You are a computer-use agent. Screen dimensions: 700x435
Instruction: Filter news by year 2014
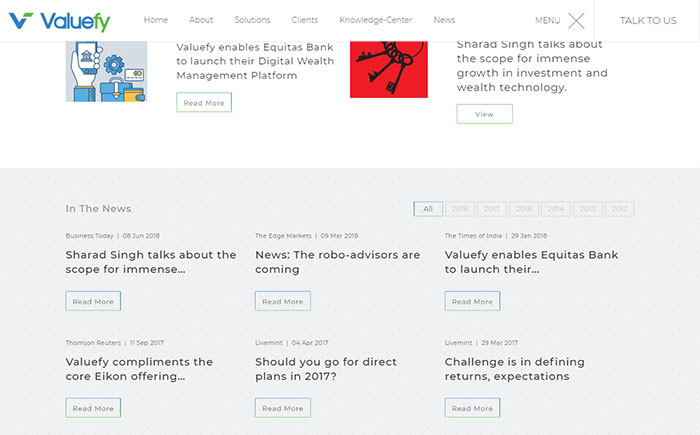click(556, 209)
